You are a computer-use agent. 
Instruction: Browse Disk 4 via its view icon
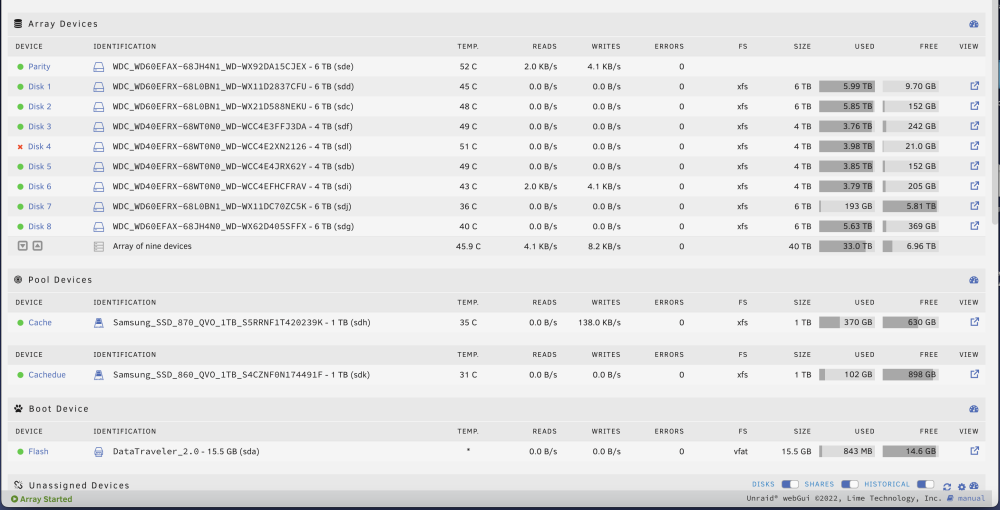pyautogui.click(x=974, y=145)
